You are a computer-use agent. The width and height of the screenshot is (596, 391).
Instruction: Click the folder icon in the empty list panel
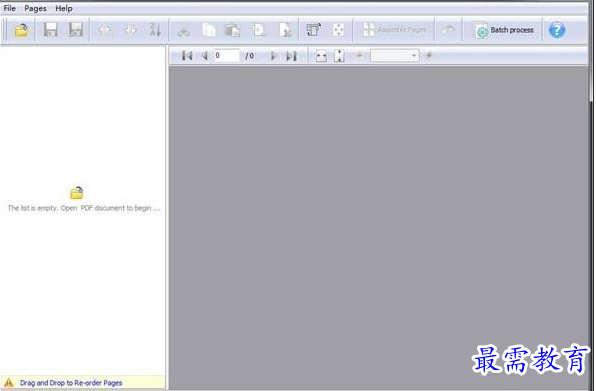(77, 193)
